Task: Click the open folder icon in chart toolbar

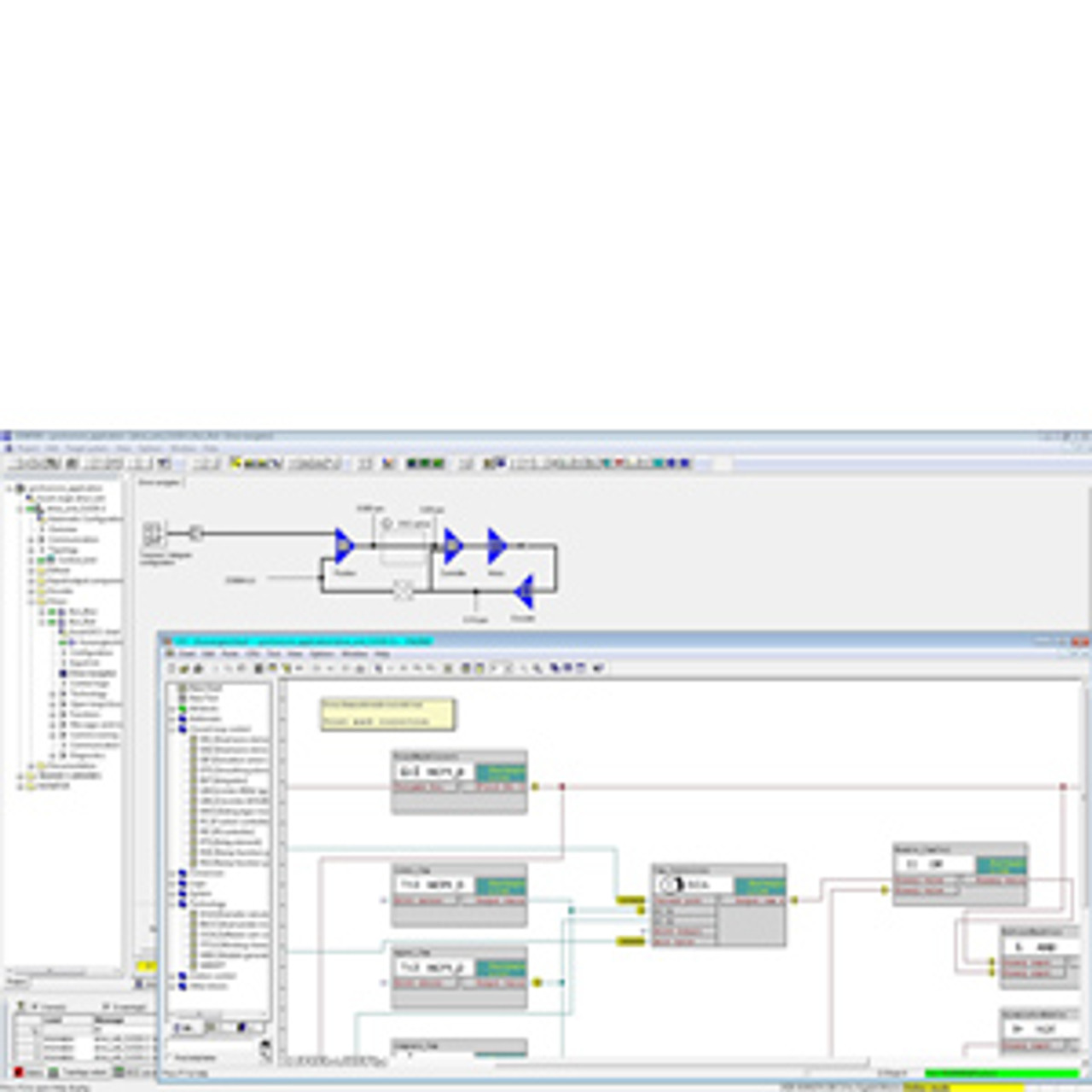Action: [x=184, y=668]
